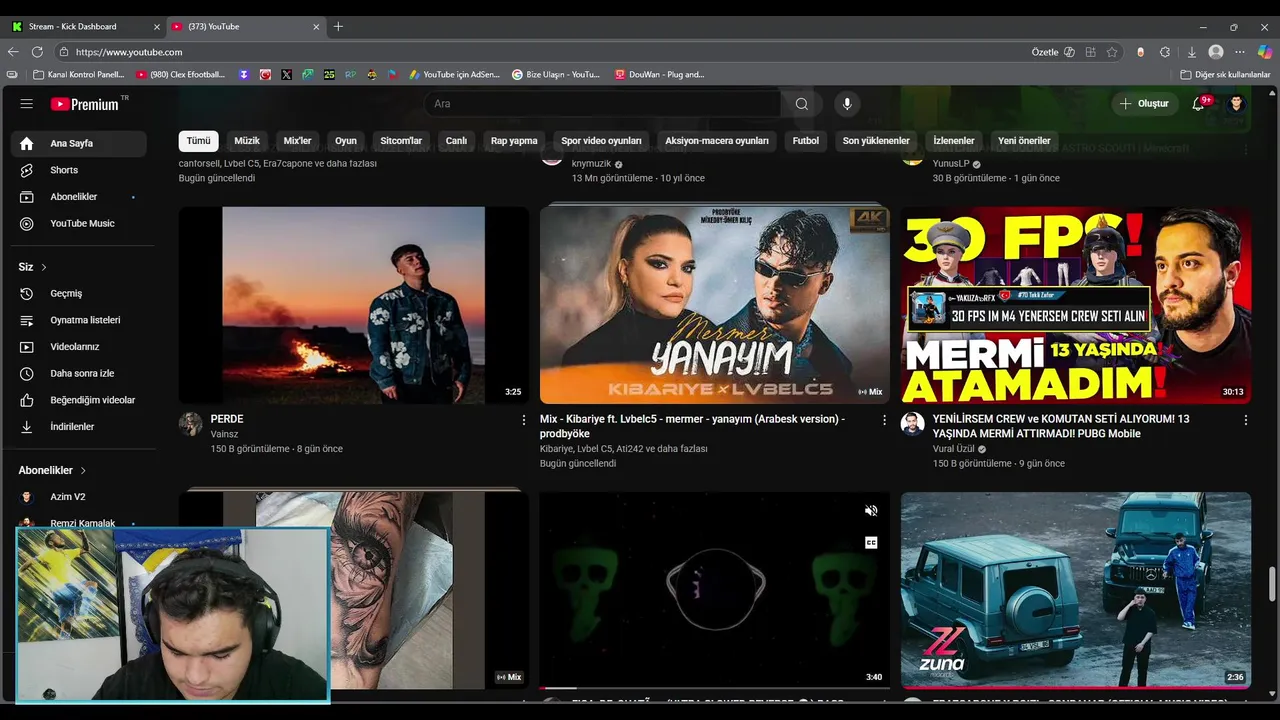Image resolution: width=1280 pixels, height=720 pixels.
Task: Open Diğer sık kullanılanlar folder
Action: (1225, 74)
